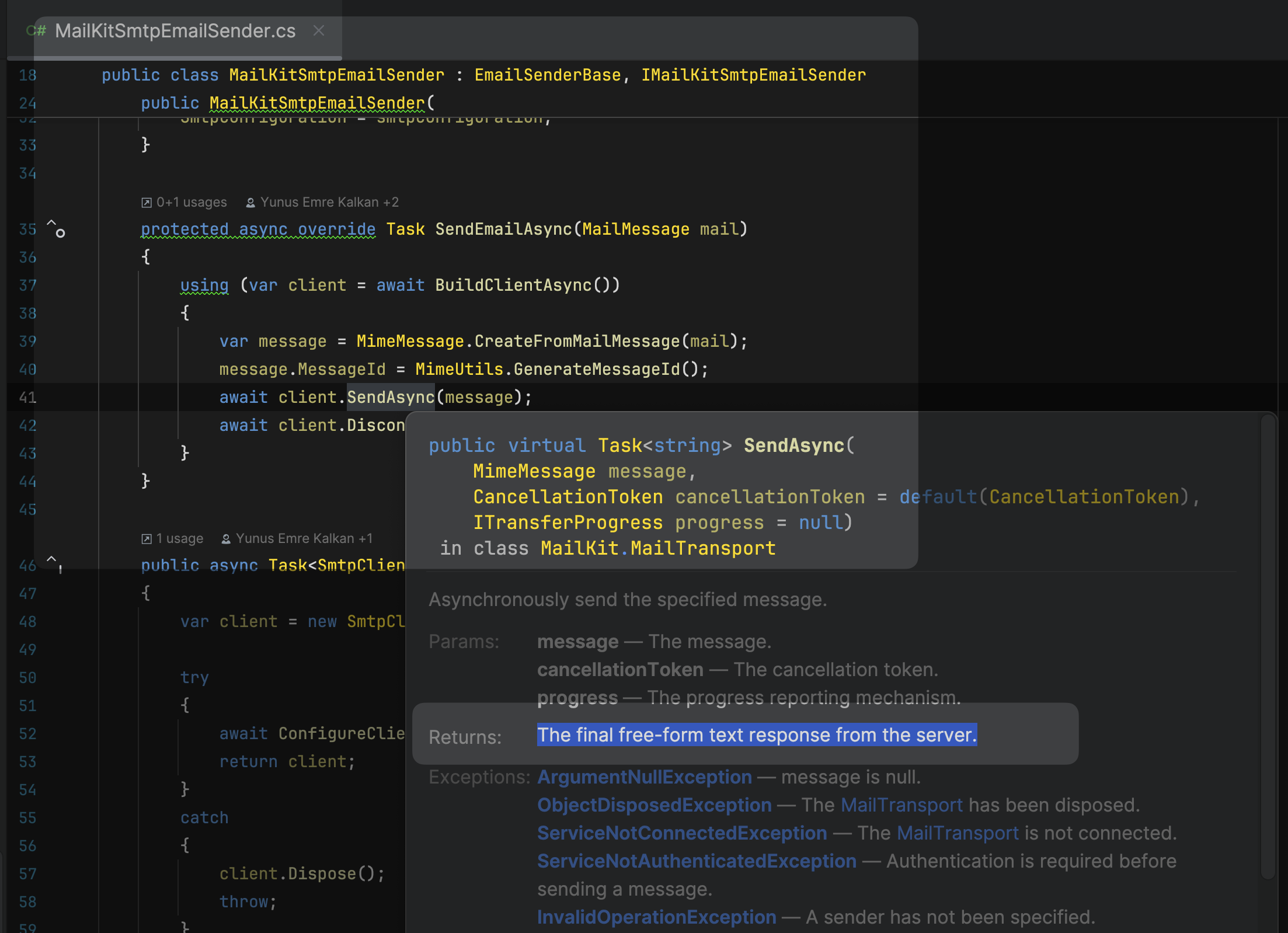Click the usages icon beside '1 usage'

[x=147, y=539]
